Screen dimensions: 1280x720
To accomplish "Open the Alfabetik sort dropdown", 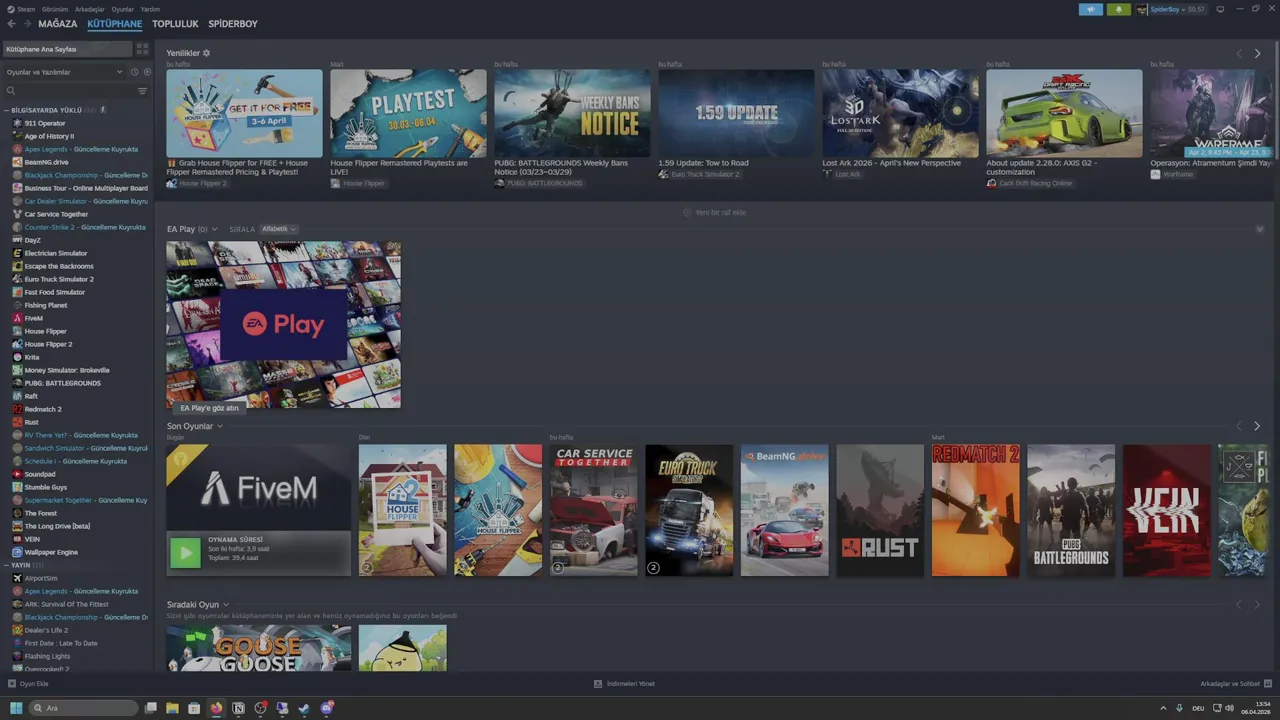I will tap(279, 229).
